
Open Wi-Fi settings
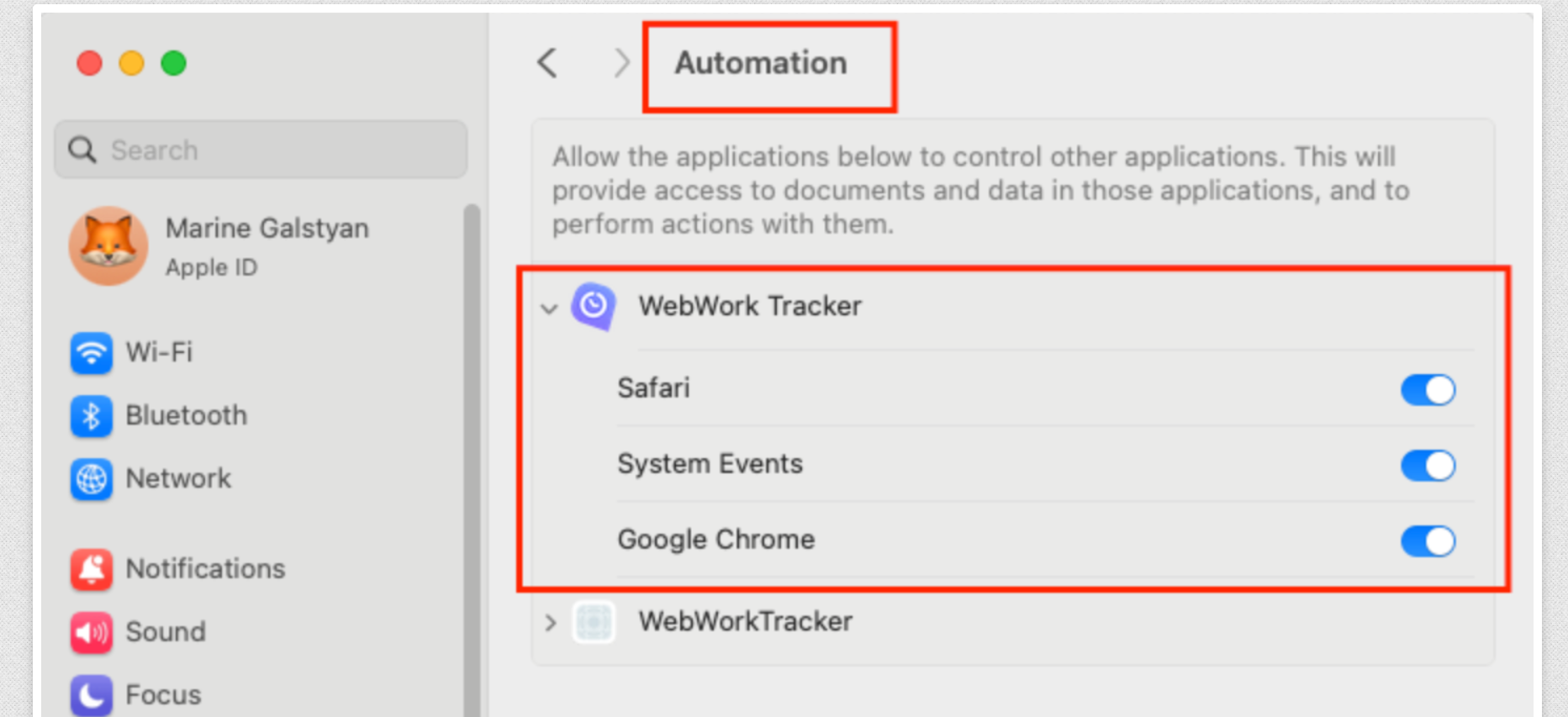158,352
